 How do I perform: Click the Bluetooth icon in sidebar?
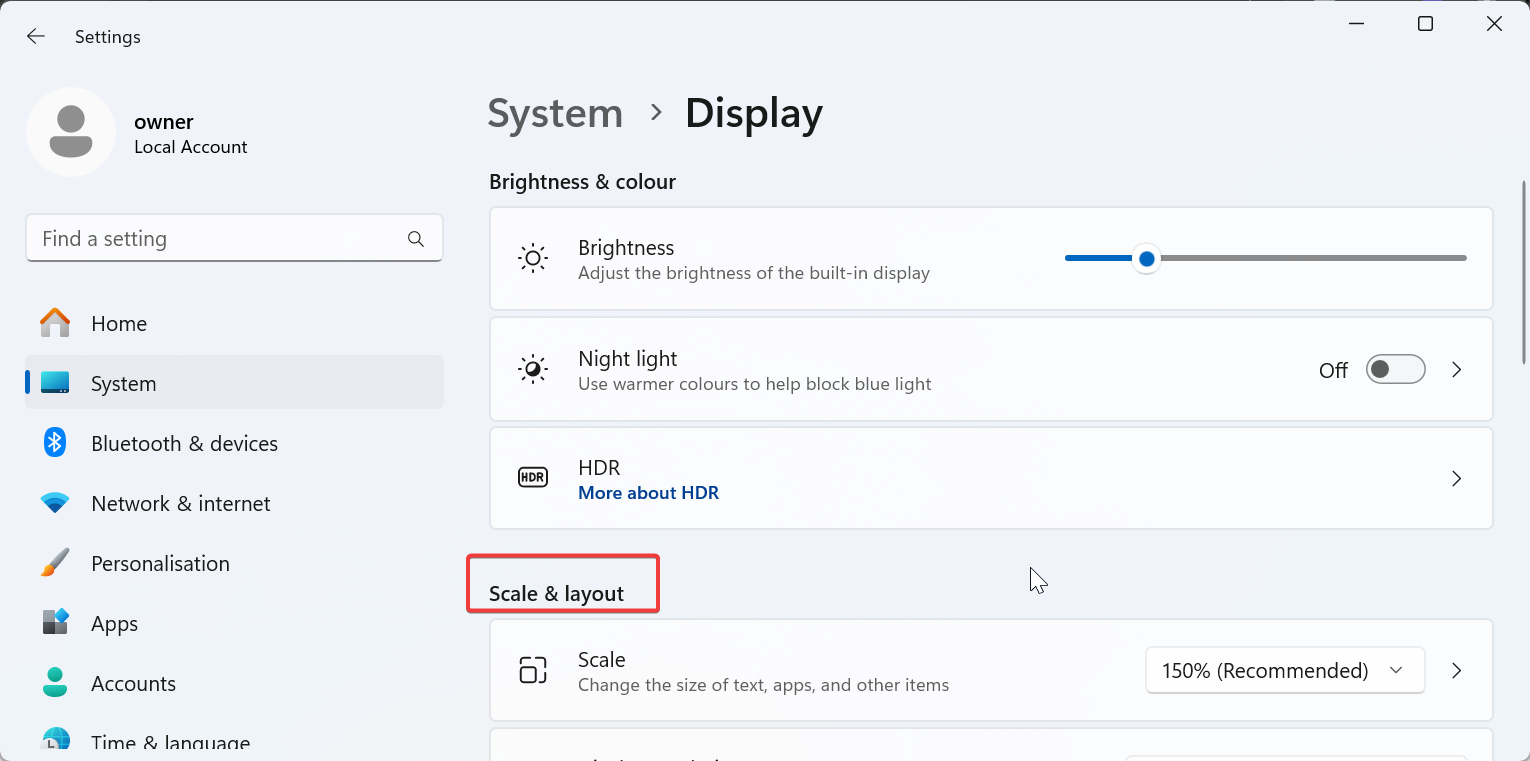pos(55,443)
